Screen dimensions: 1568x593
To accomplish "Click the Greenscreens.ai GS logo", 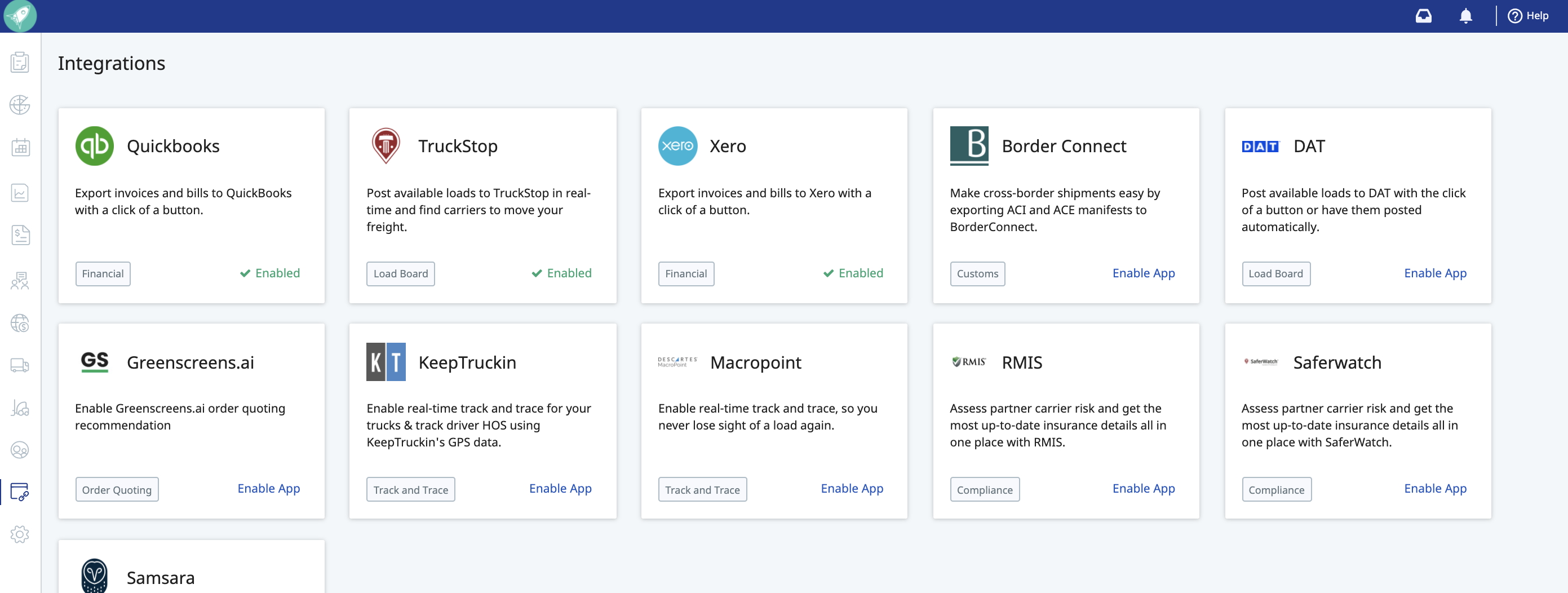I will click(x=94, y=362).
